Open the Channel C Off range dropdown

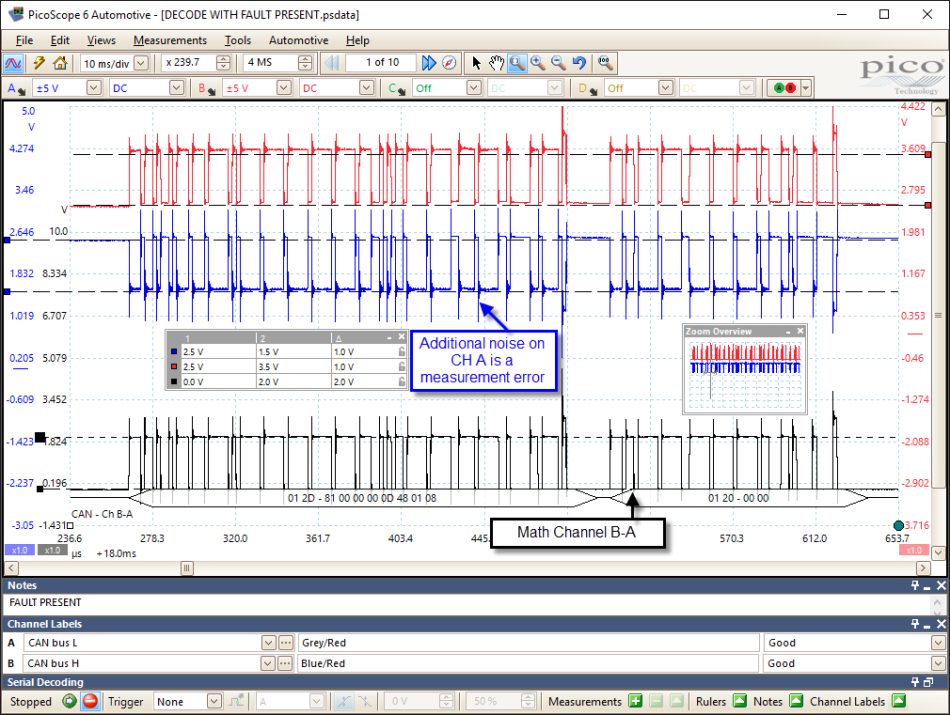474,88
